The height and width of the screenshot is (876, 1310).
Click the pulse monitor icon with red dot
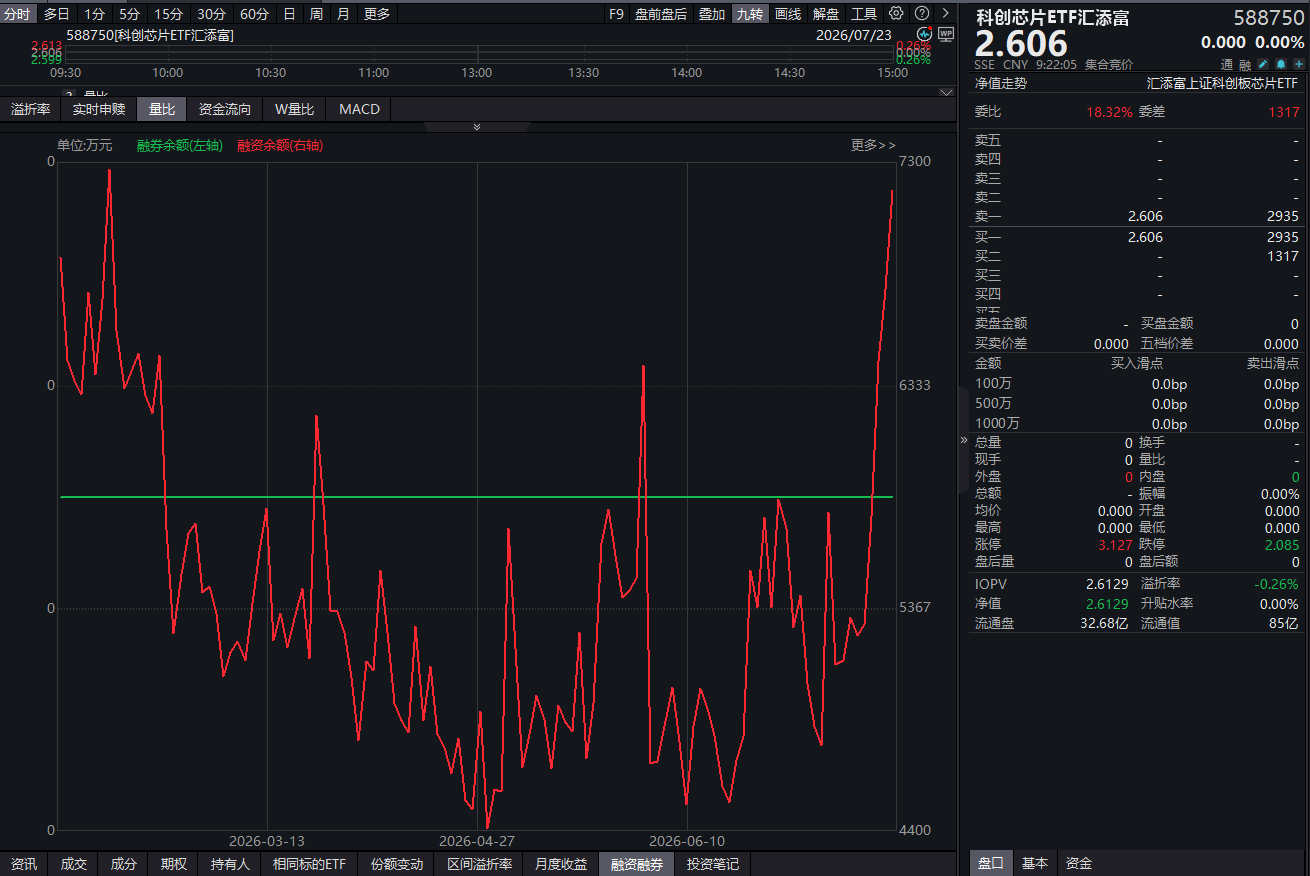[924, 33]
